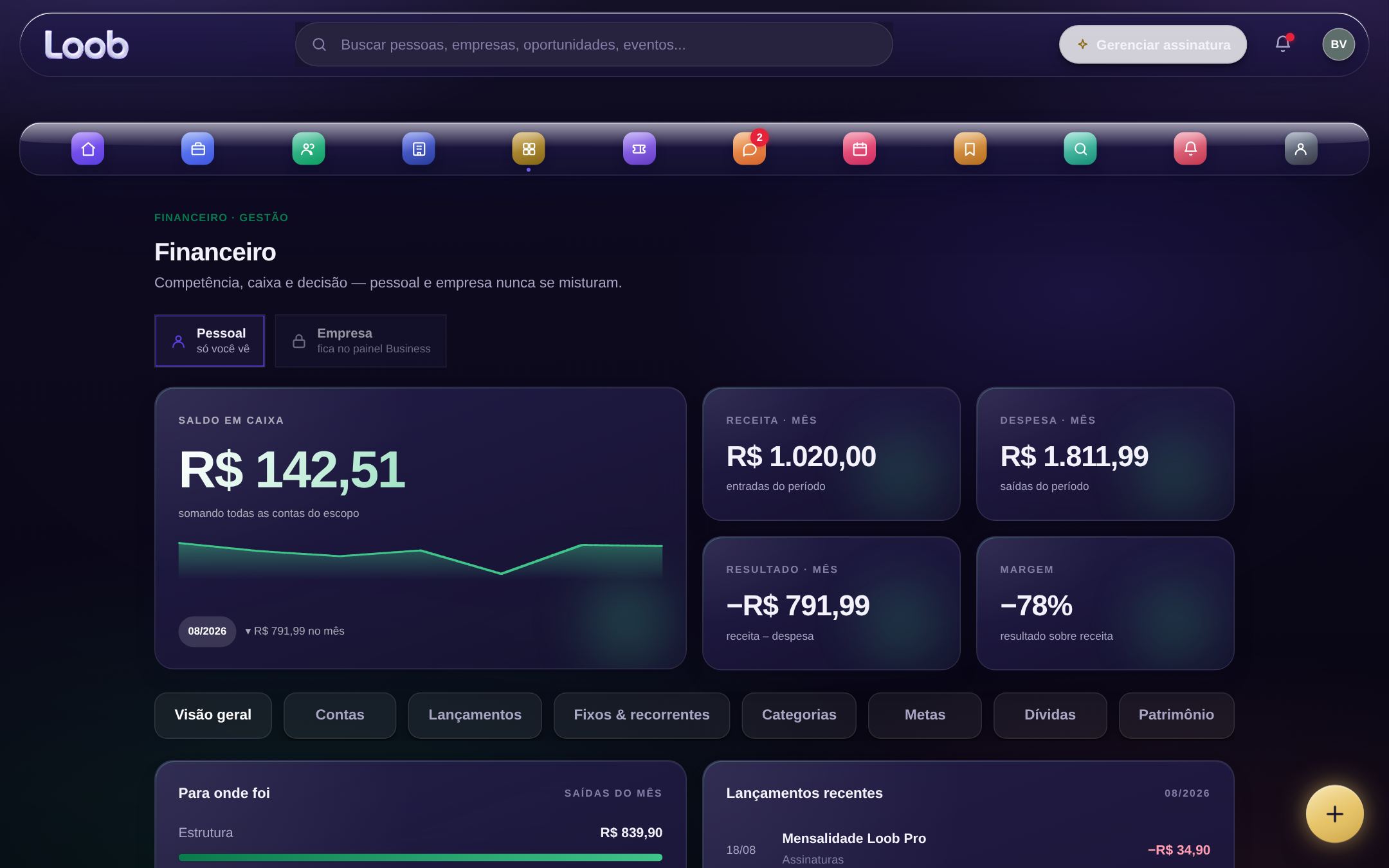
Task: Open the teal search dock icon
Action: (1080, 149)
